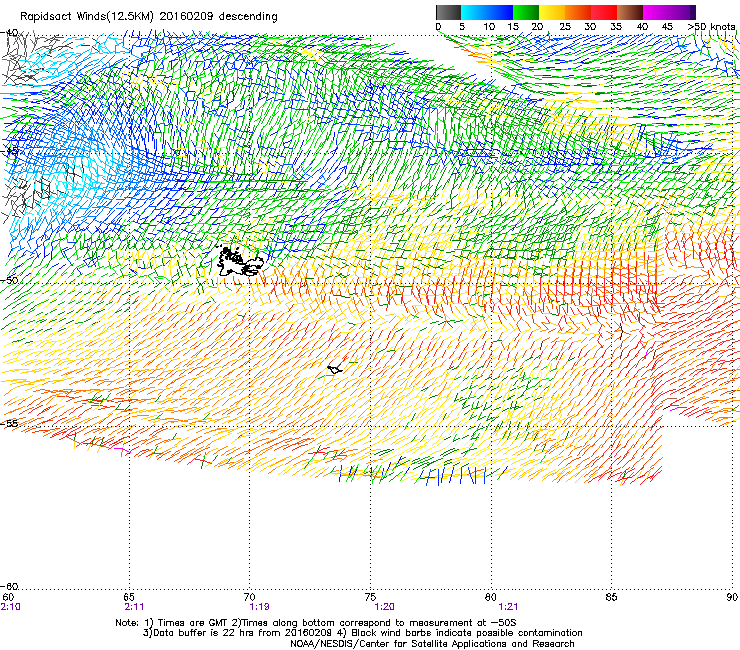The image size is (740, 650).
Task: Click the '-45' latitude axis label
Action: pos(9,152)
